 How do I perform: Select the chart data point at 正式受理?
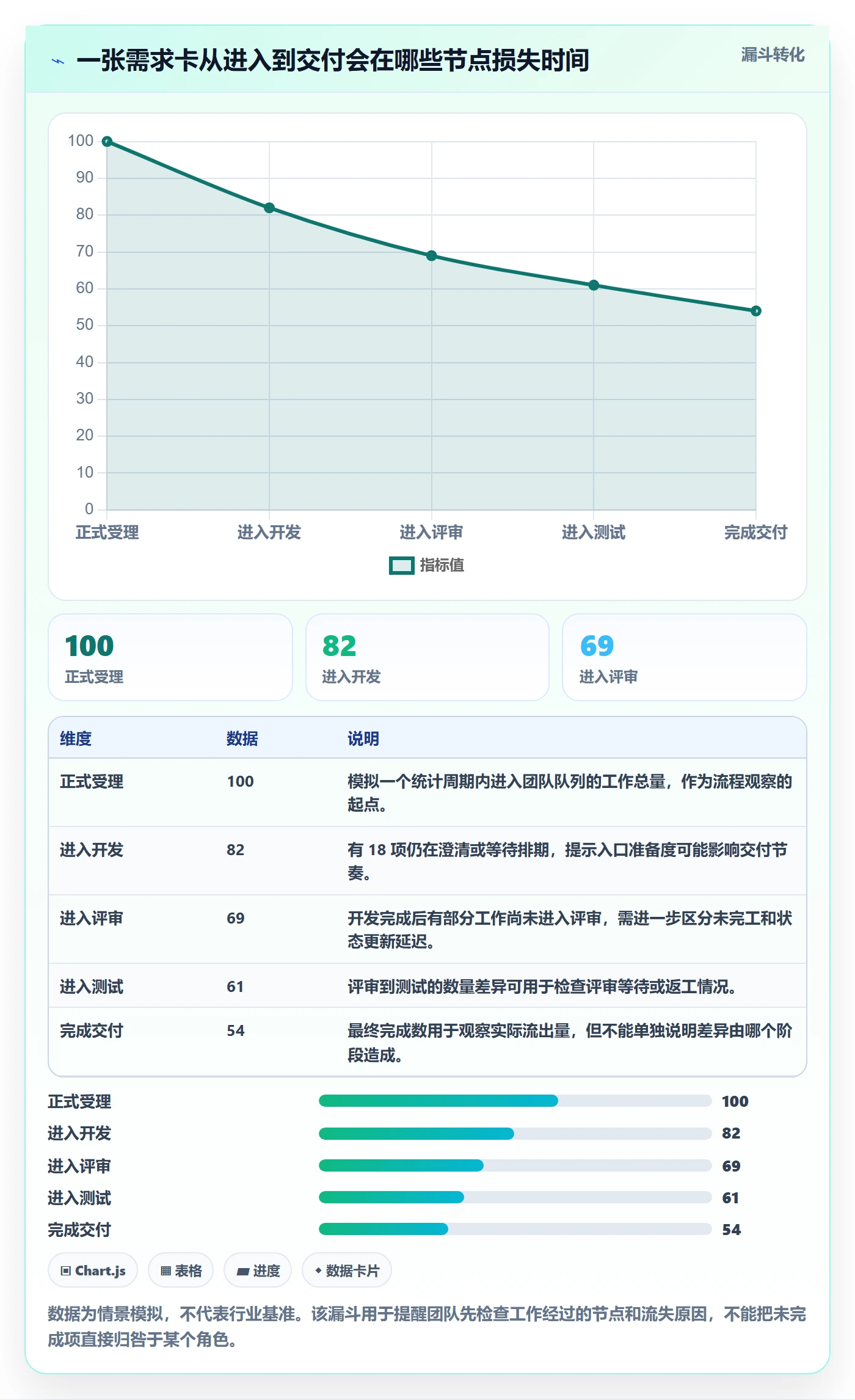(x=107, y=142)
